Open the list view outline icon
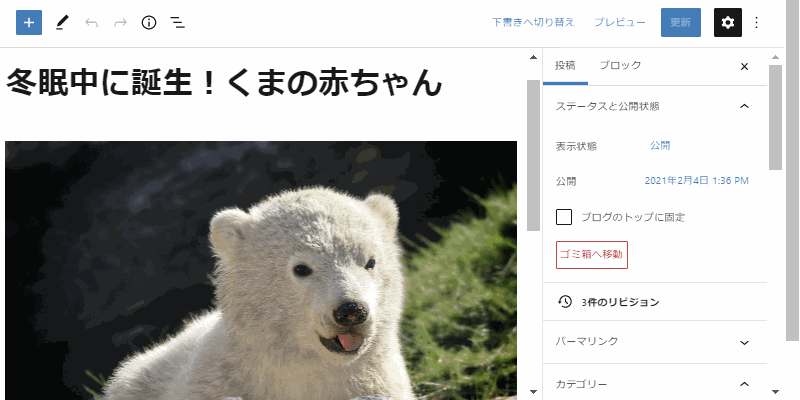The image size is (800, 400). pyautogui.click(x=178, y=22)
